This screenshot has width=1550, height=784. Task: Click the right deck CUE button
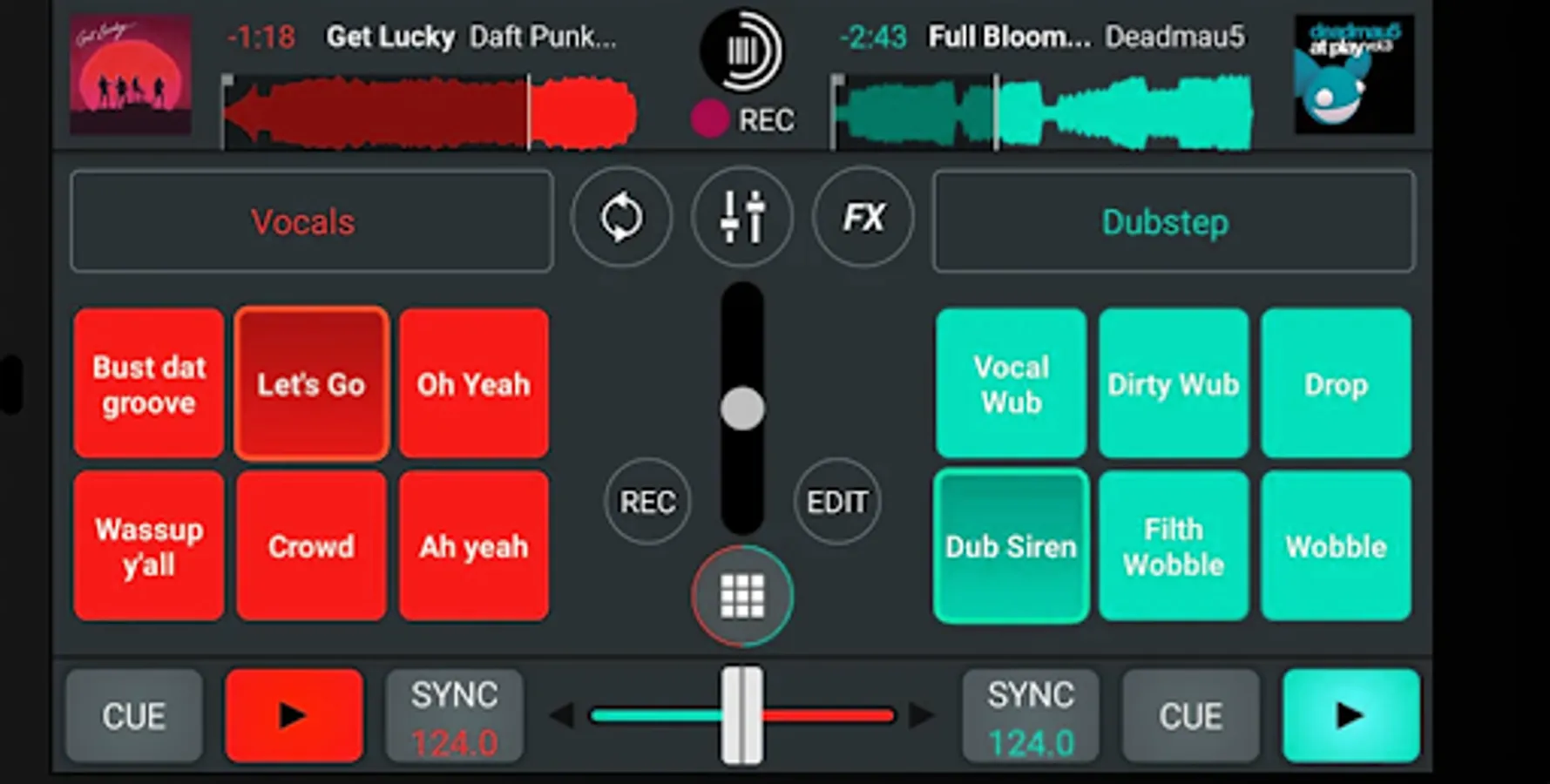(x=1191, y=715)
